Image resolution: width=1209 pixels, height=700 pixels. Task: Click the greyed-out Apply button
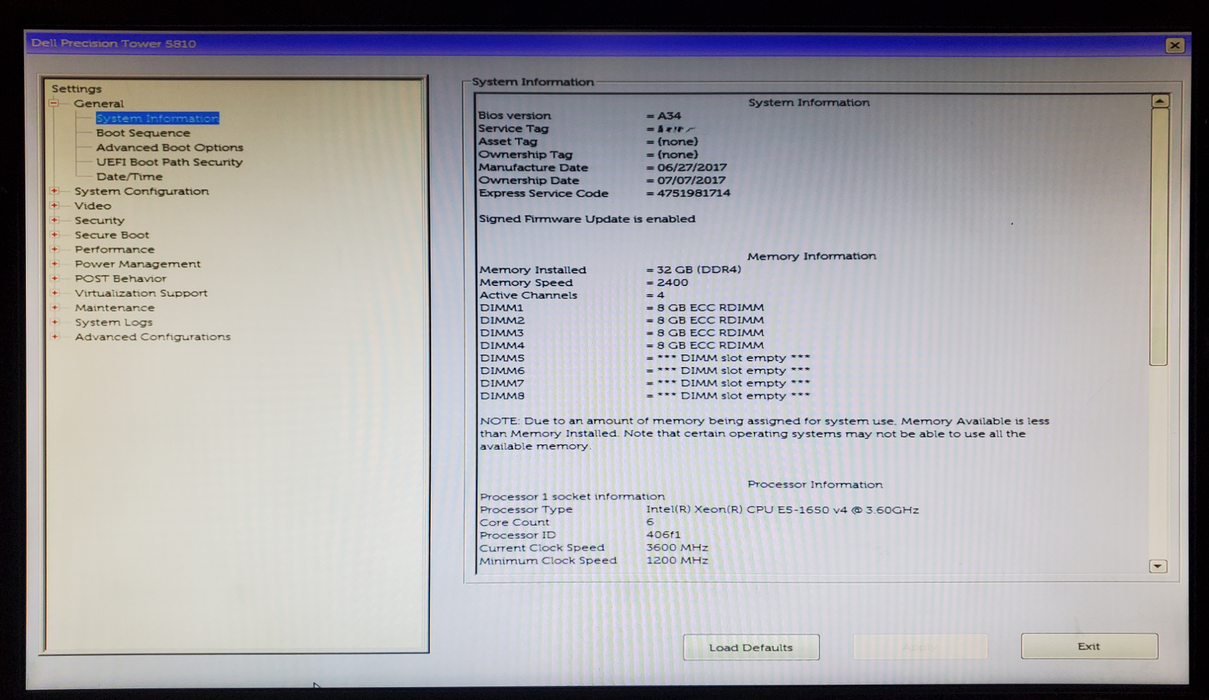(x=920, y=647)
